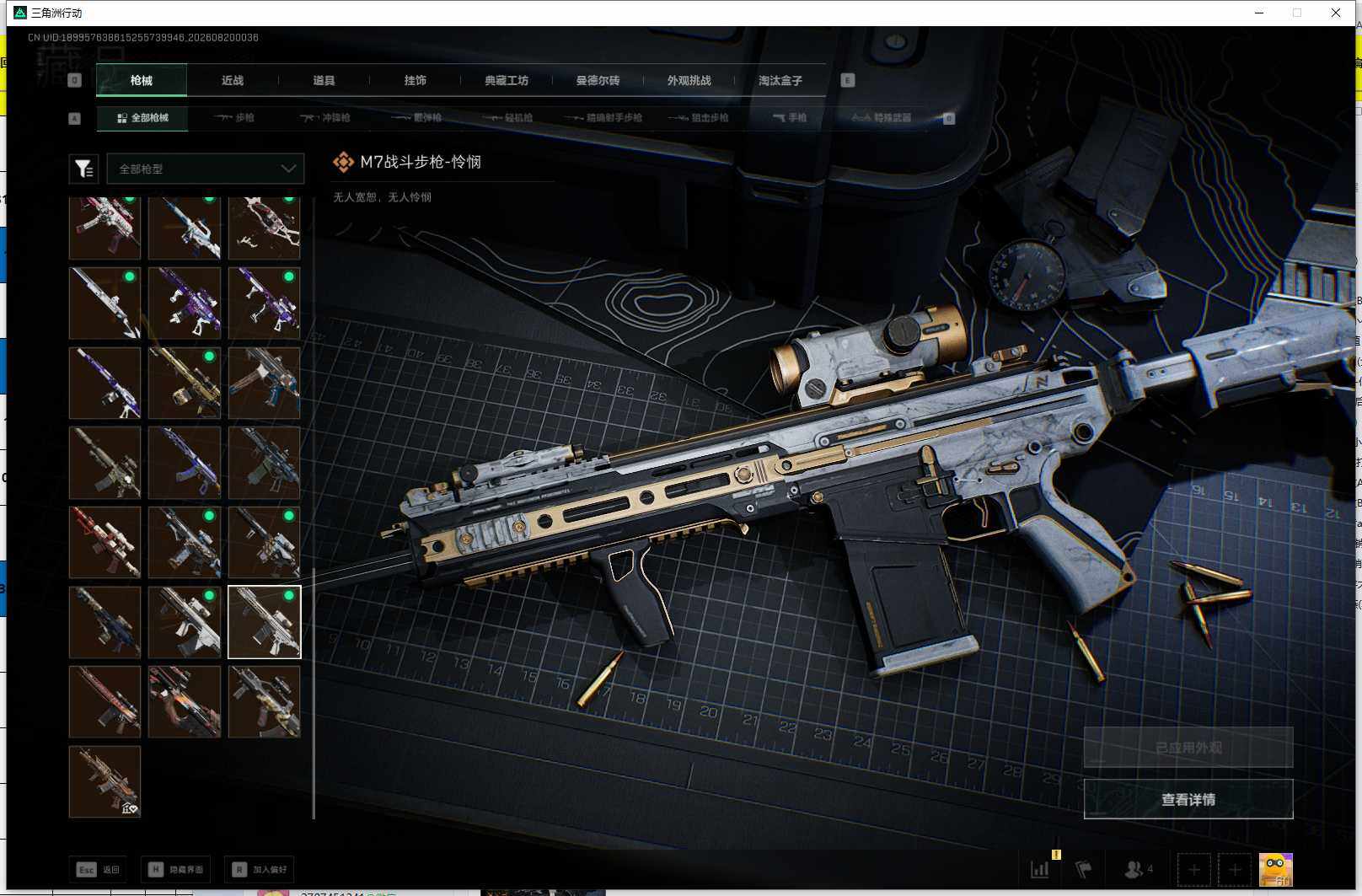Screen dimensions: 1362x896
Task: Switch to the 曼德尔砖 tab
Action: pos(598,80)
